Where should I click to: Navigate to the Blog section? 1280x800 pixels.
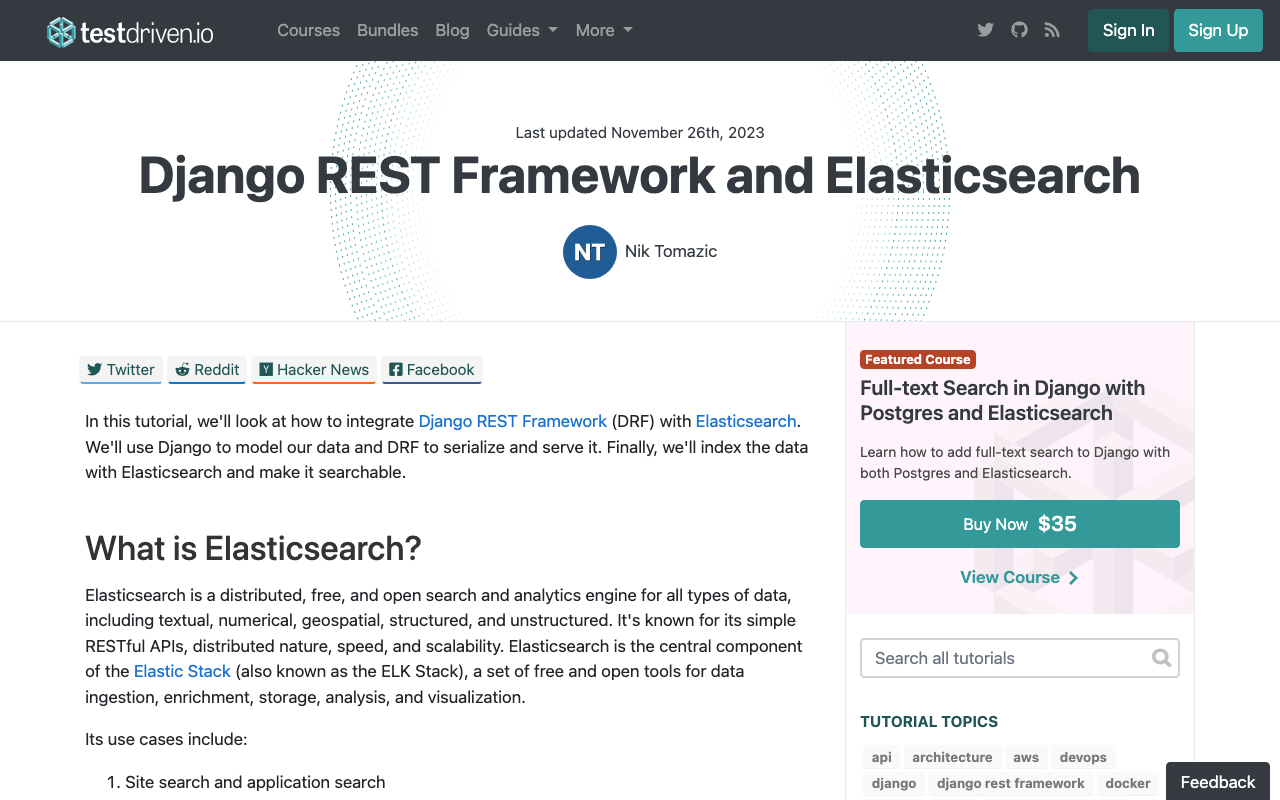452,30
